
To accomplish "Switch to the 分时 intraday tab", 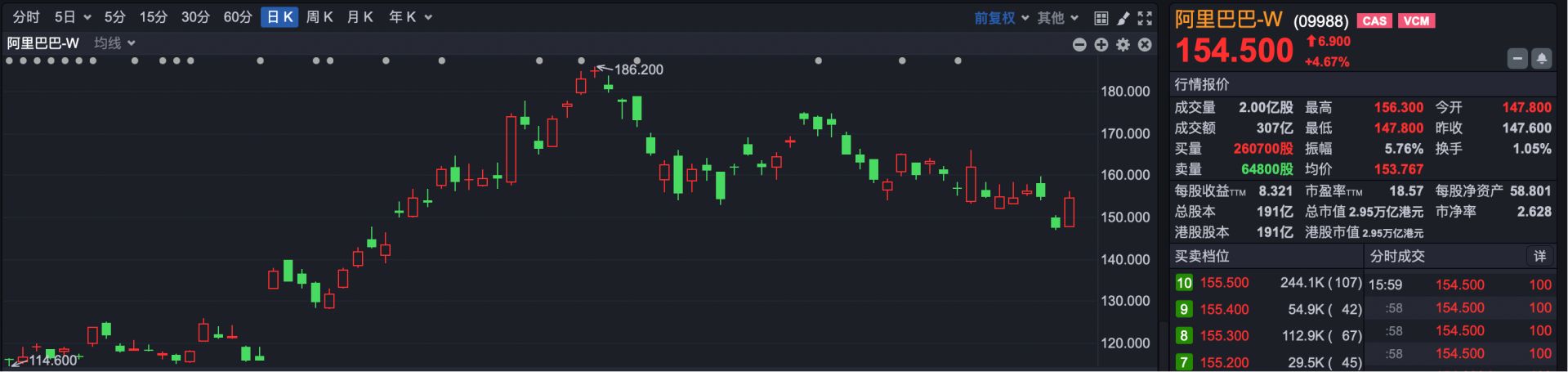I will 26,17.
